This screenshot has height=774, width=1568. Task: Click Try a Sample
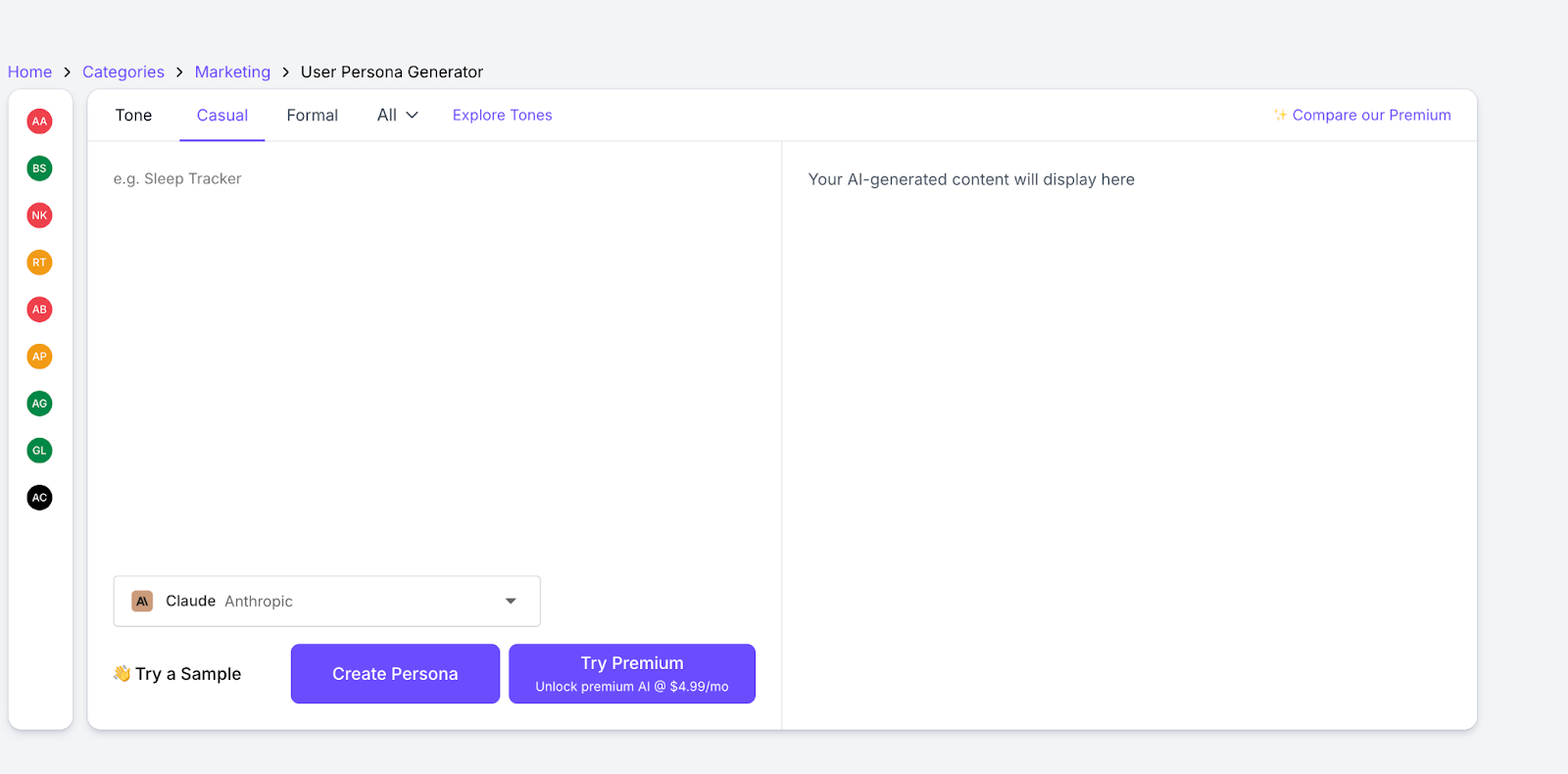coord(177,674)
